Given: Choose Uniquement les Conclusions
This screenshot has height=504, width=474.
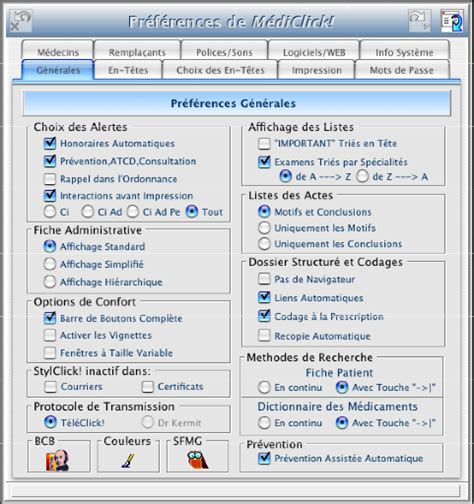Looking at the screenshot, I should (x=264, y=244).
